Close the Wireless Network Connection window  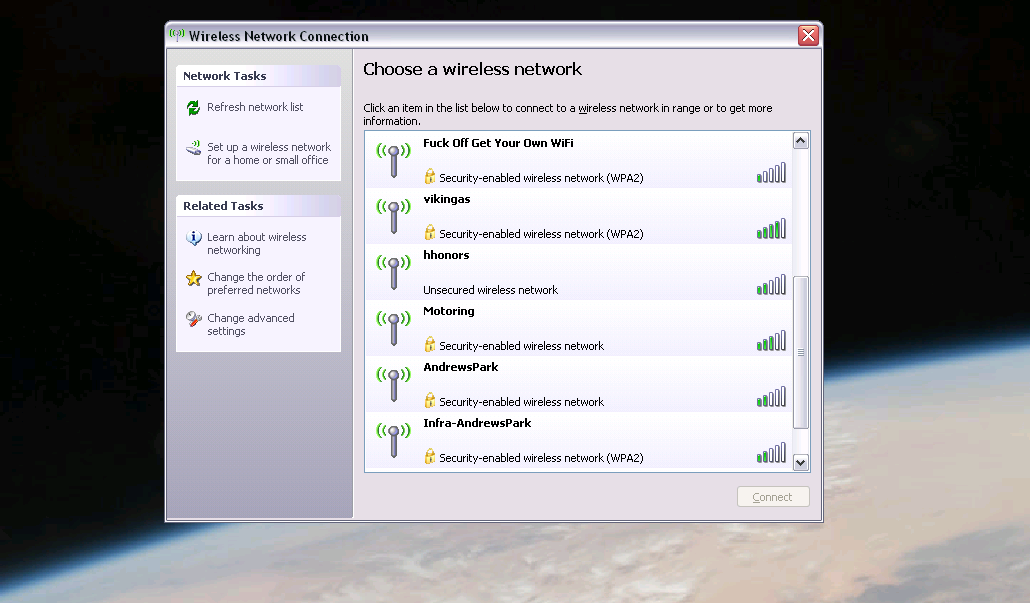pos(808,36)
